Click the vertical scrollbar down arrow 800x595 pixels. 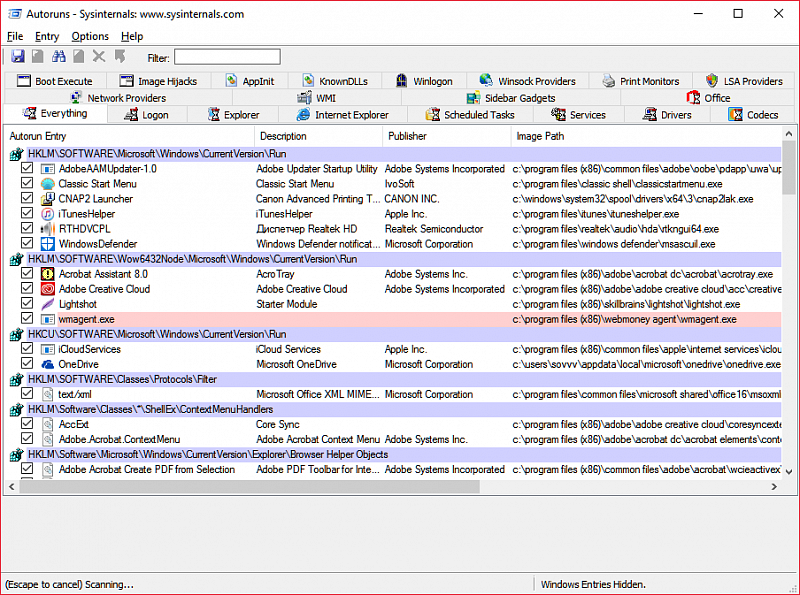788,472
